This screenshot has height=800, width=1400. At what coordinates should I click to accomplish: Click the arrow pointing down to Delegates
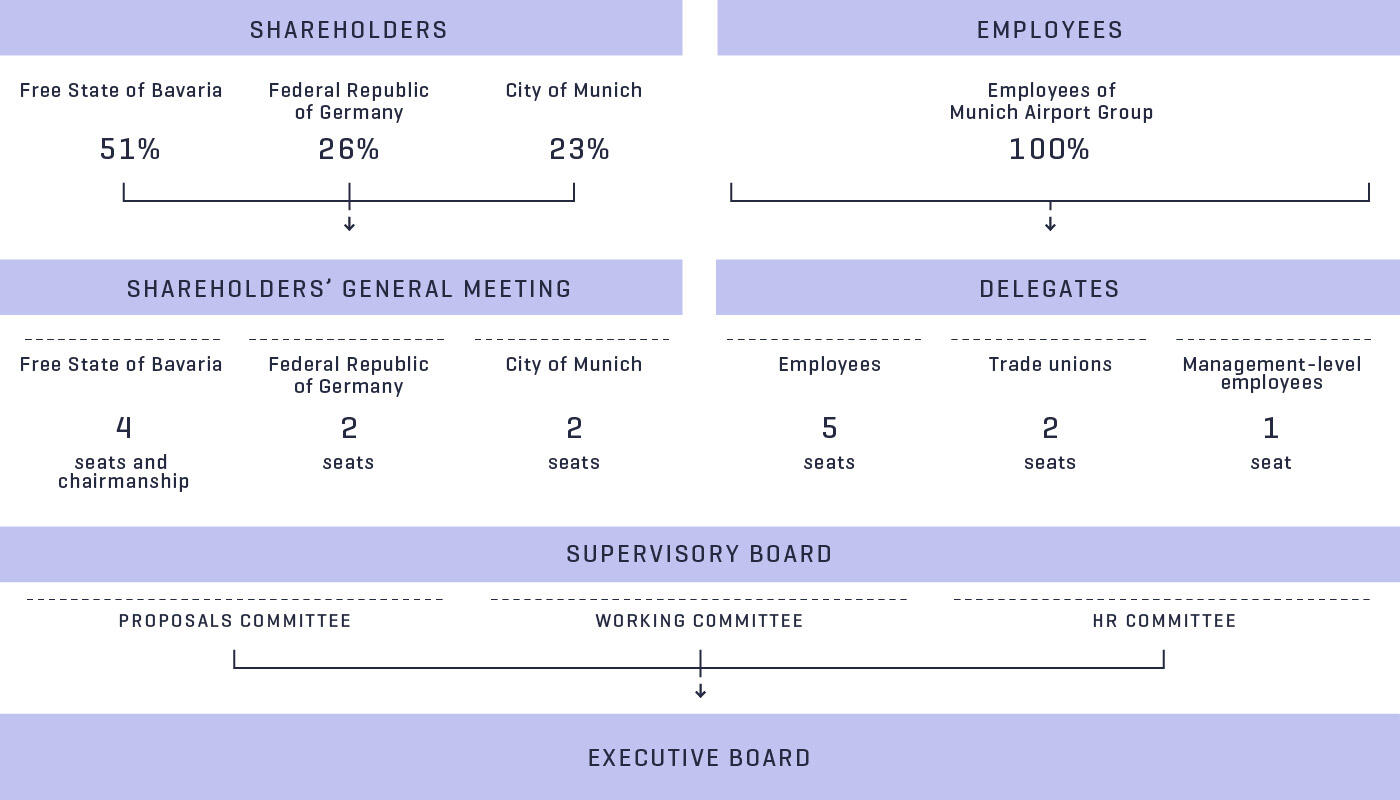pos(1050,224)
